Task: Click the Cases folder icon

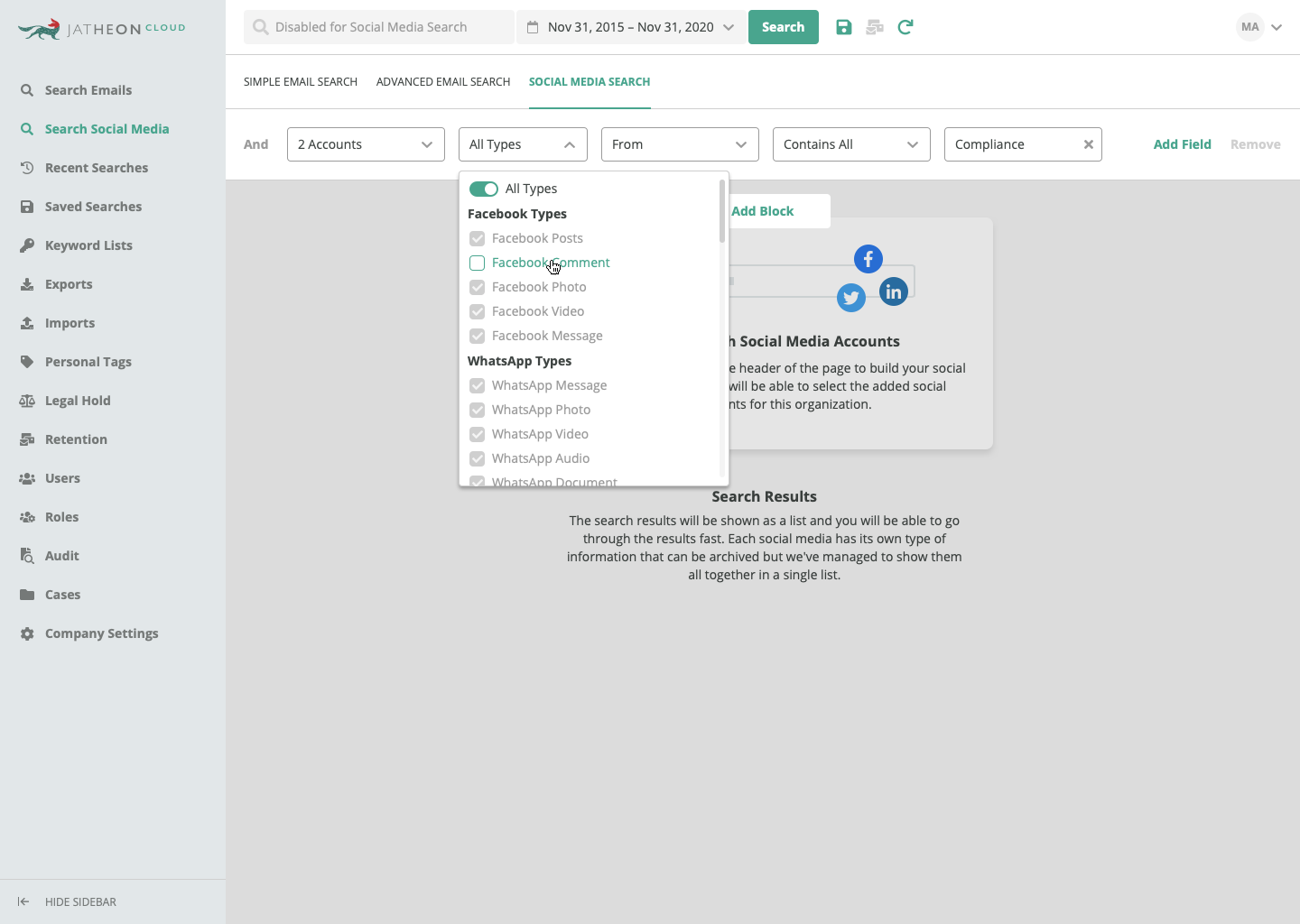Action: (x=27, y=595)
